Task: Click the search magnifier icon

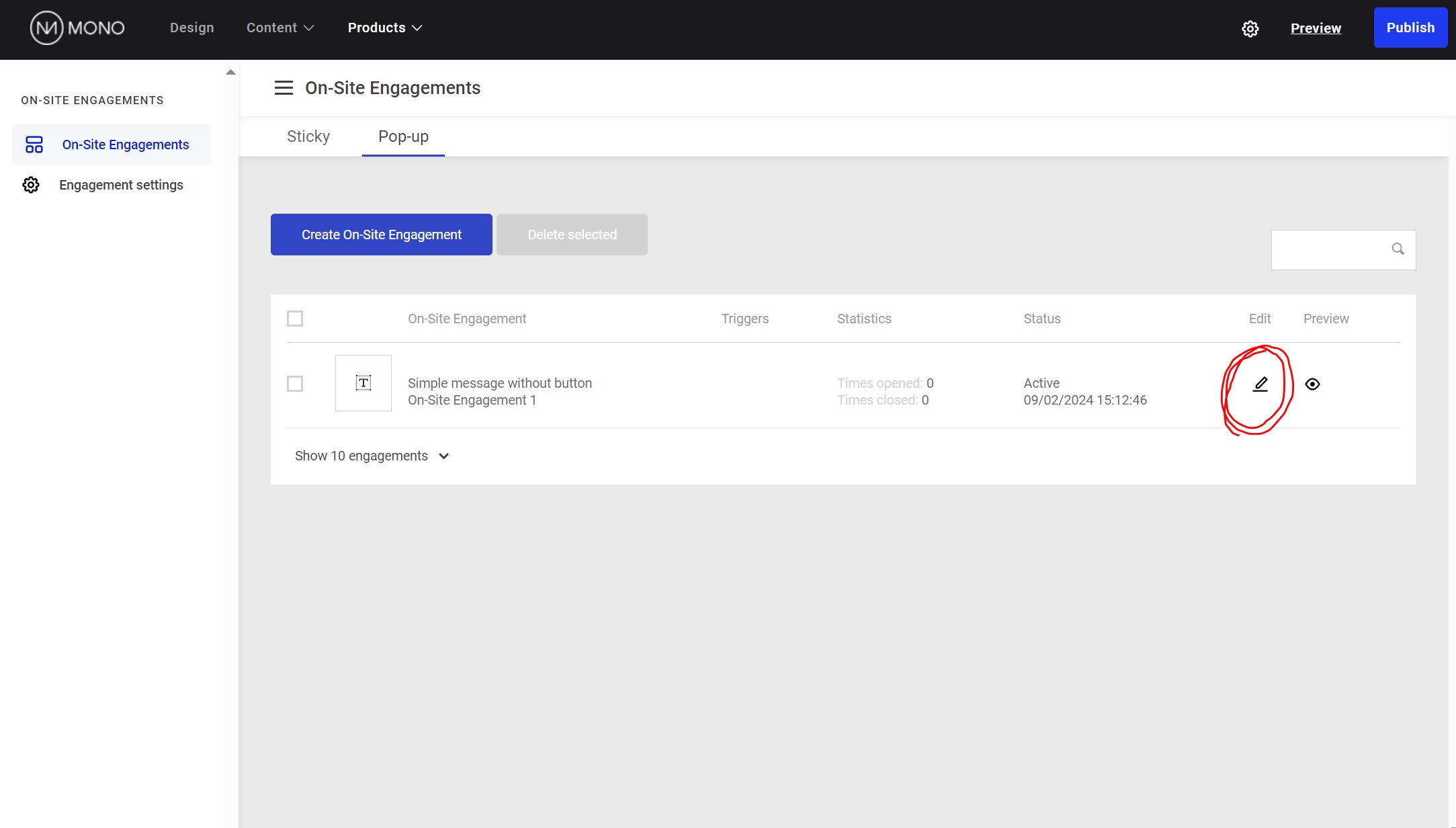Action: [1398, 249]
